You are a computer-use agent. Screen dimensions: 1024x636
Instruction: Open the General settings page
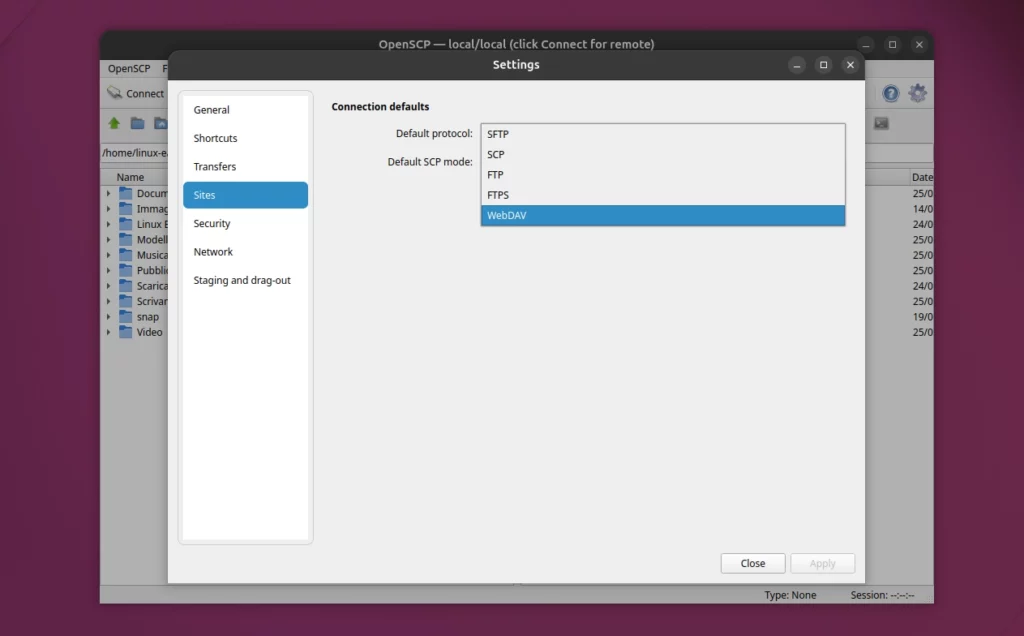246,110
